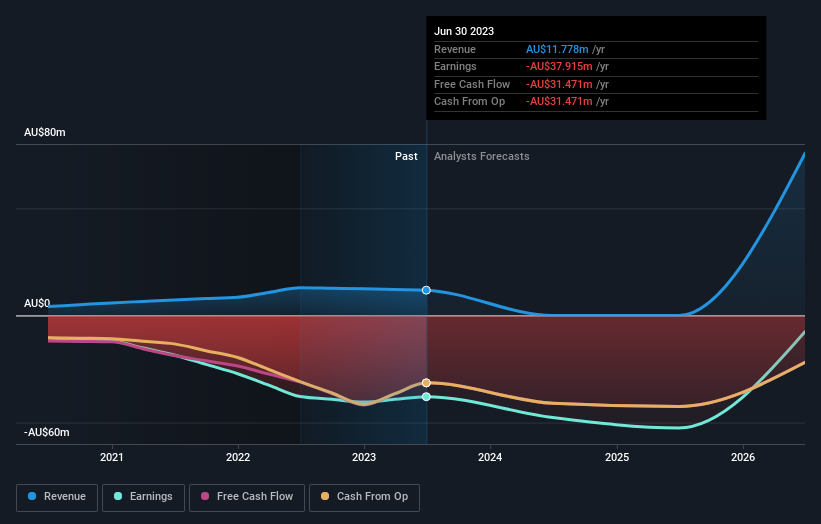Click the Free Cash Flow label in the tooltip
This screenshot has width=821, height=524.
coord(472,84)
